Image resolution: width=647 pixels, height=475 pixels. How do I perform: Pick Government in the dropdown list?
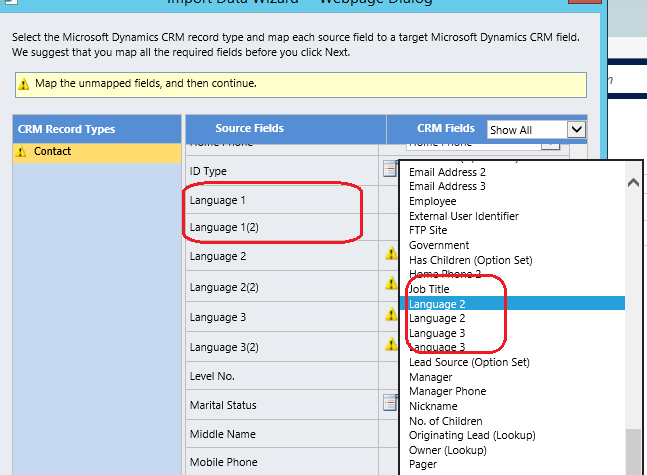pos(439,245)
